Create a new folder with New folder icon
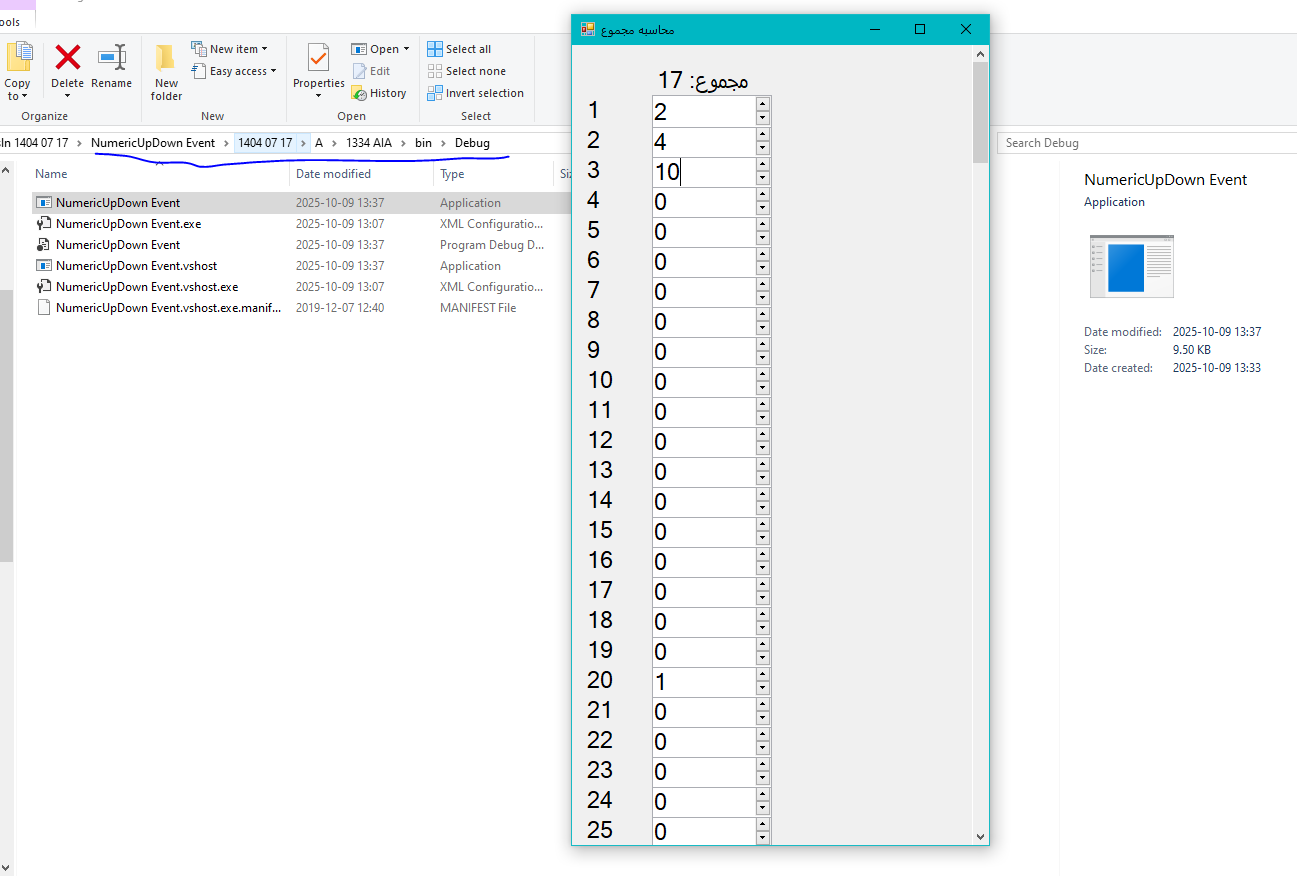This screenshot has height=888, width=1297. pos(166,60)
